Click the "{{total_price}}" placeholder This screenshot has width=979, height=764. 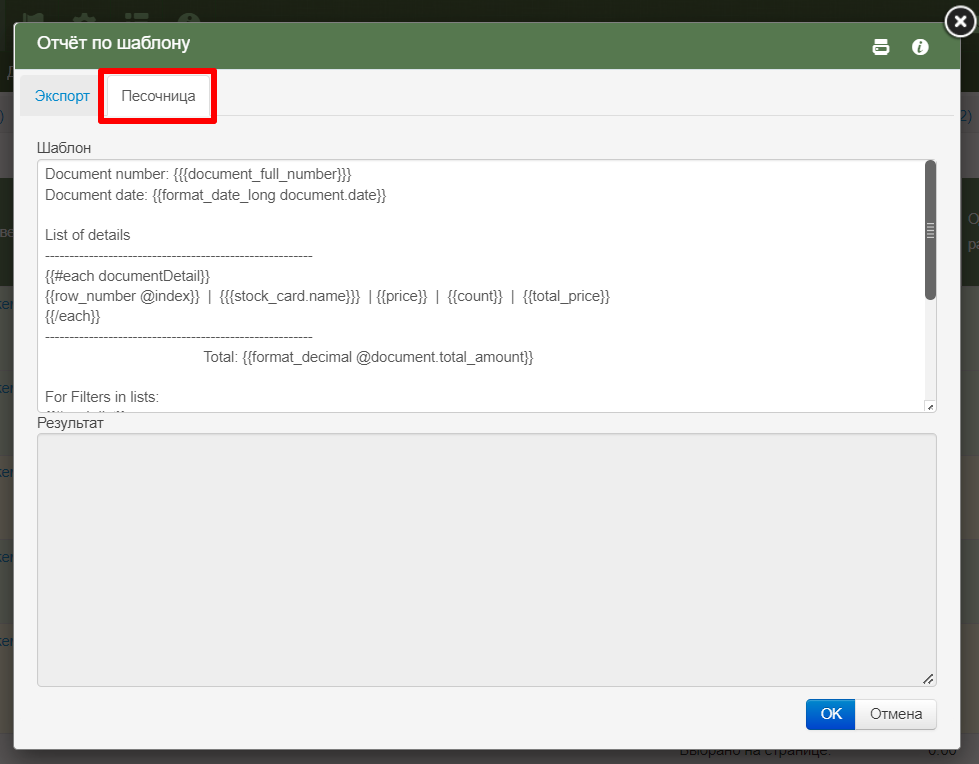coord(566,296)
